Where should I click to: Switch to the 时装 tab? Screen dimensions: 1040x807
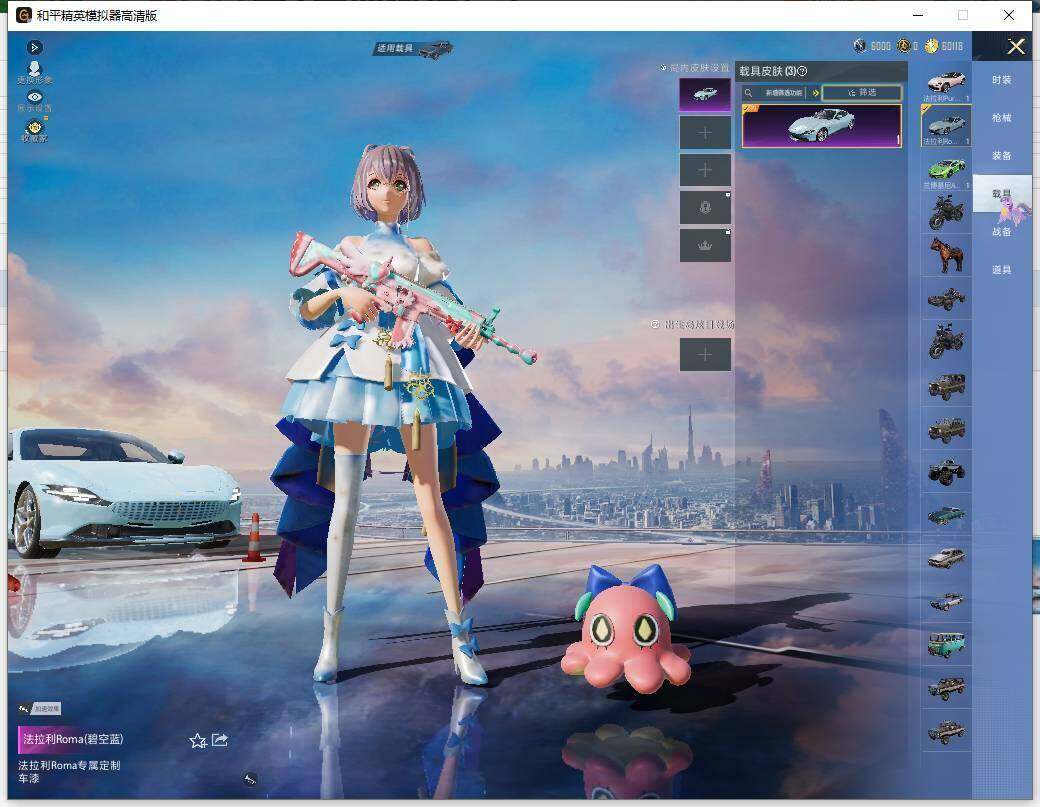coord(1002,80)
